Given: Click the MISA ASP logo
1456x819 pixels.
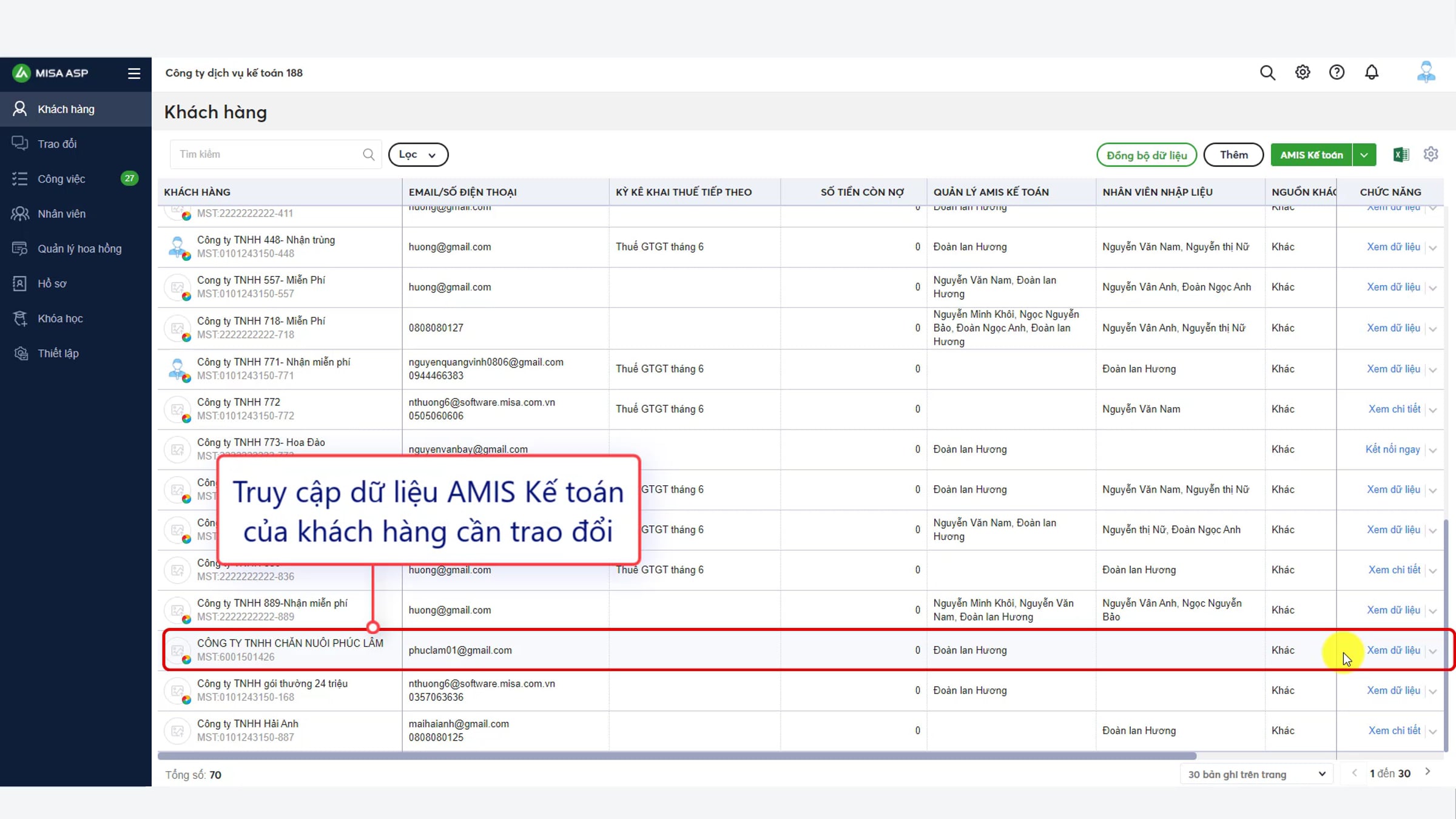Looking at the screenshot, I should (50, 73).
